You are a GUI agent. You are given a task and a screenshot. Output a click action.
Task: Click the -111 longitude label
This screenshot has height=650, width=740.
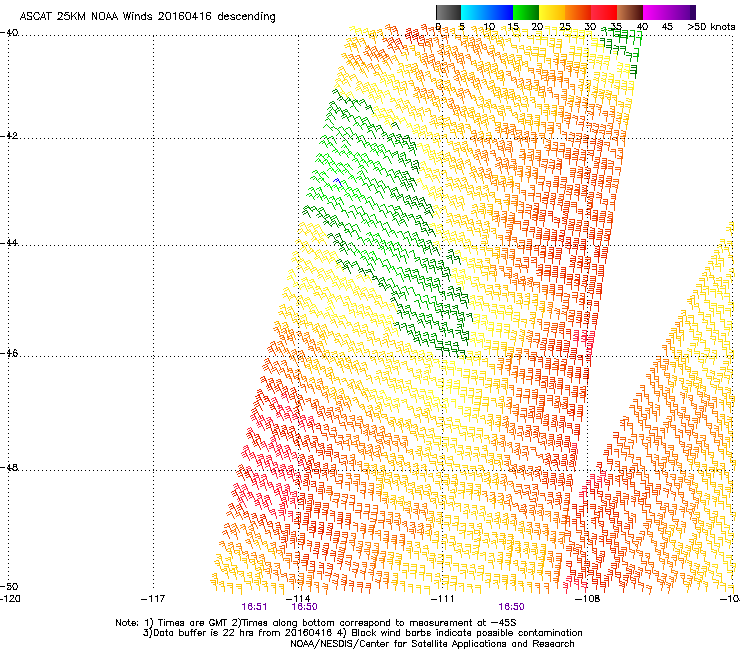[x=443, y=599]
